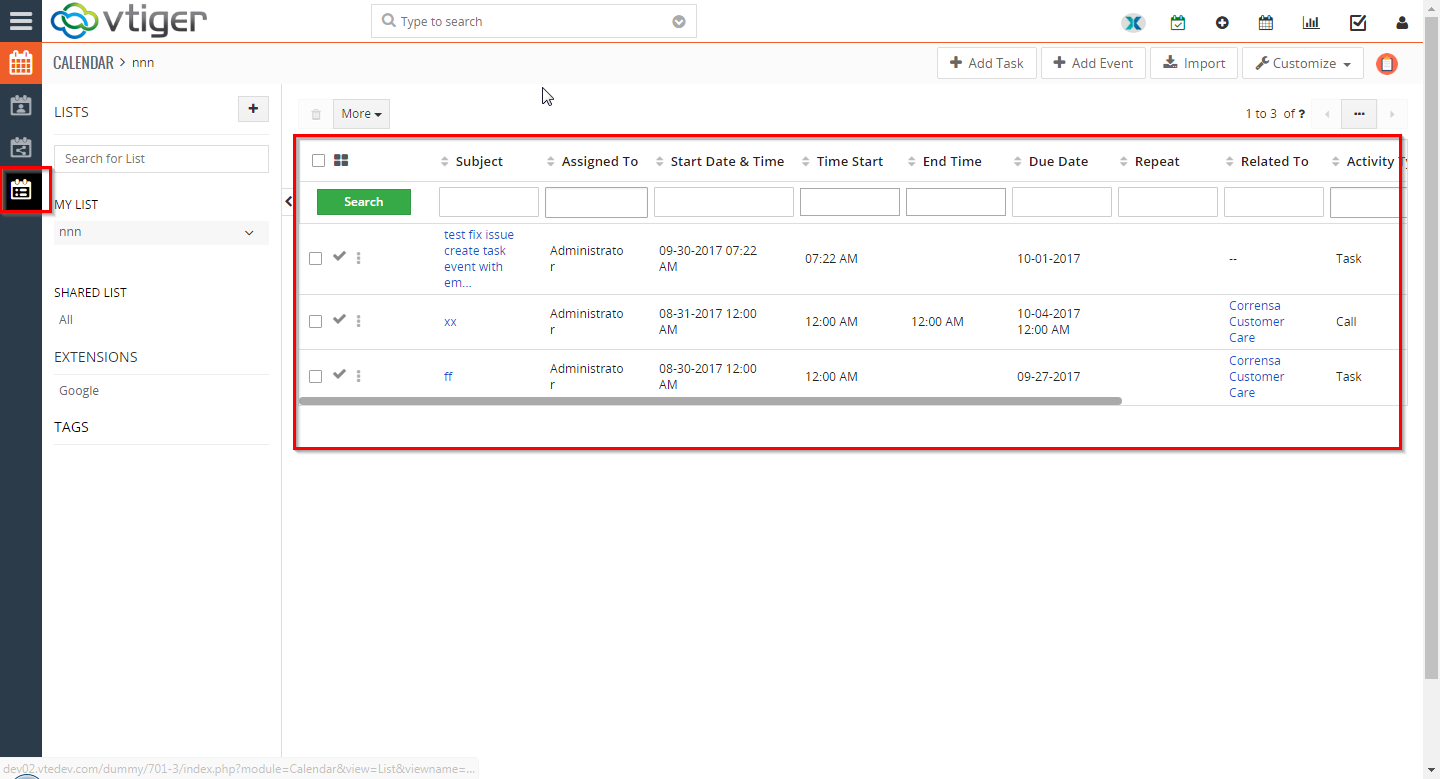This screenshot has width=1440, height=779.
Task: Open the 'test fix issue' subject link
Action: click(479, 258)
